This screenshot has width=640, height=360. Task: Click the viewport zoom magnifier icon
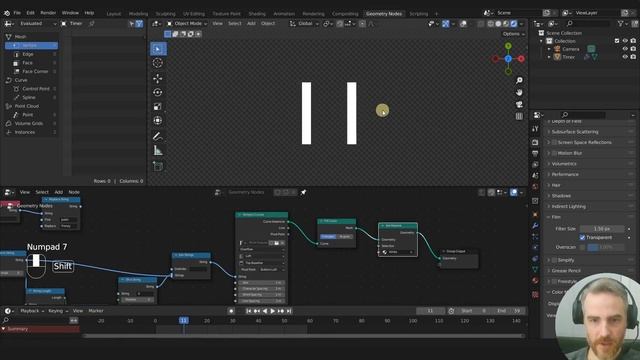pos(519,80)
